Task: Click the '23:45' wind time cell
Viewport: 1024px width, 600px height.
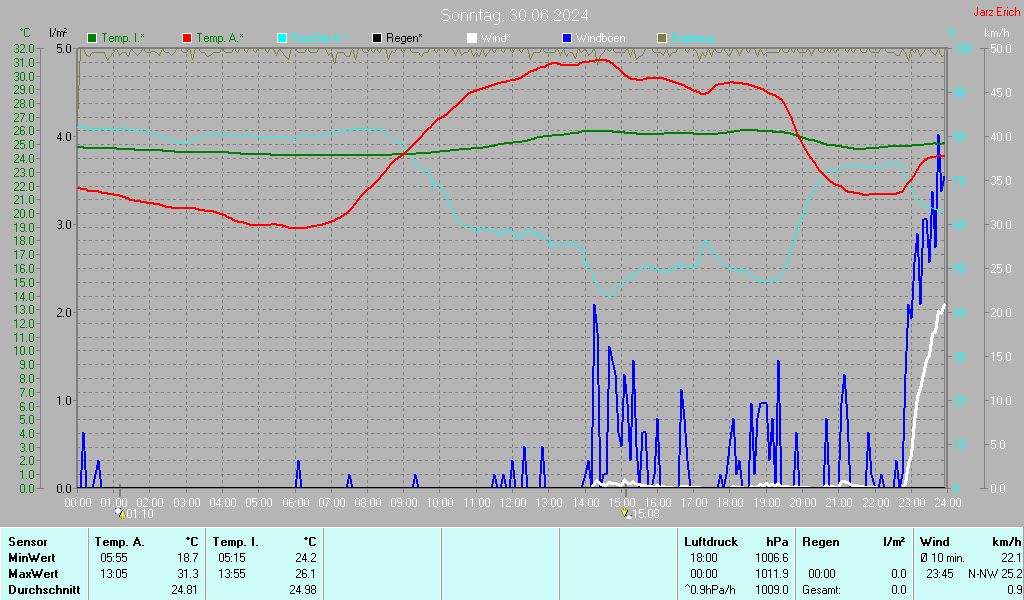Action: pos(939,574)
